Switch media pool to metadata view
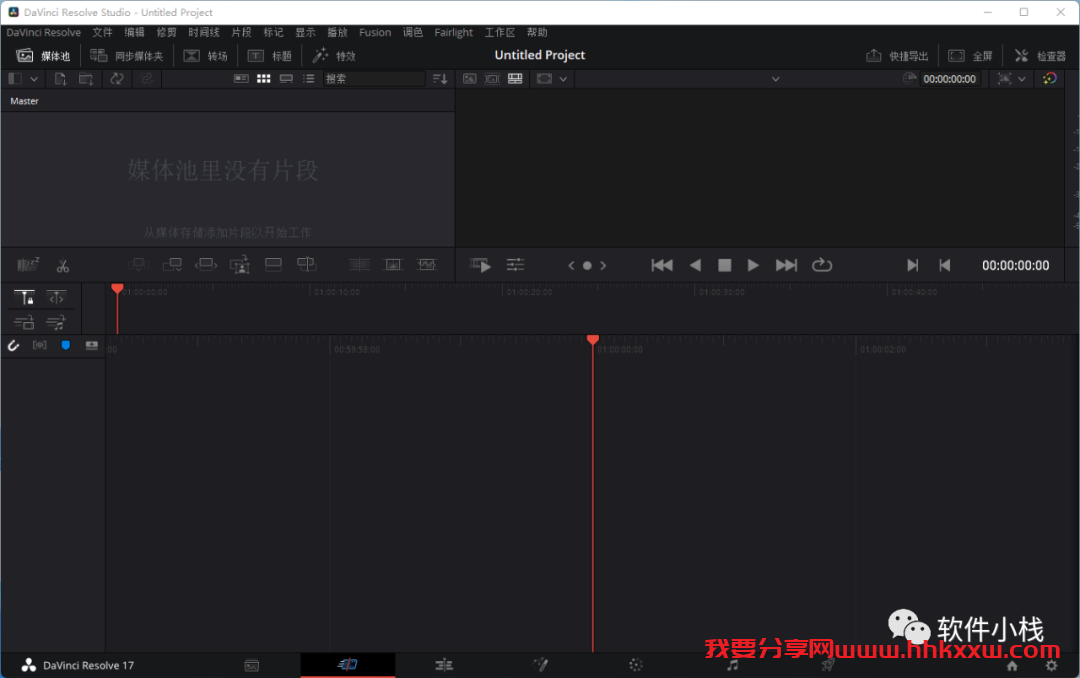 pyautogui.click(x=241, y=79)
